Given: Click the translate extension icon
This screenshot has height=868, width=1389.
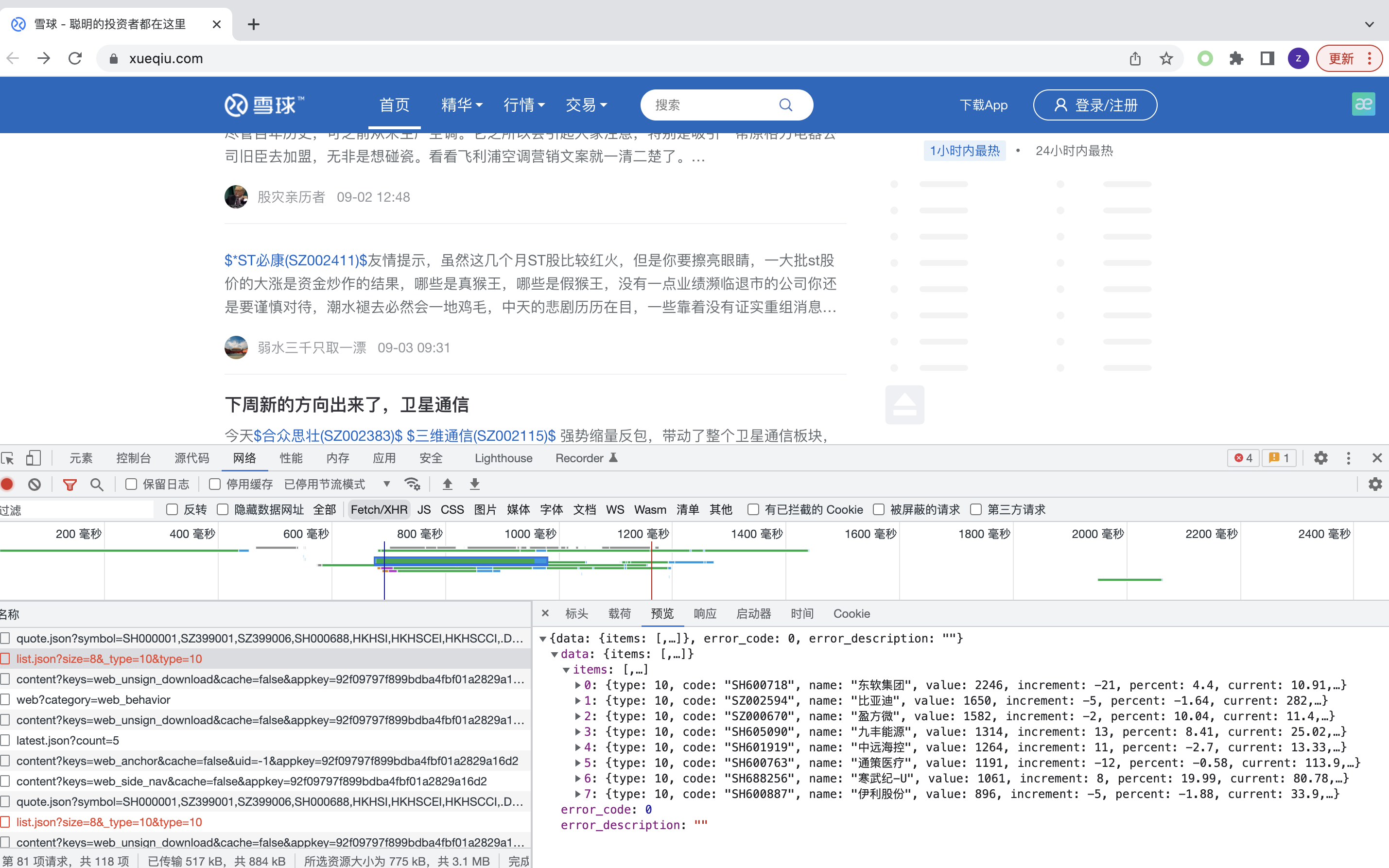Looking at the screenshot, I should 1364,104.
